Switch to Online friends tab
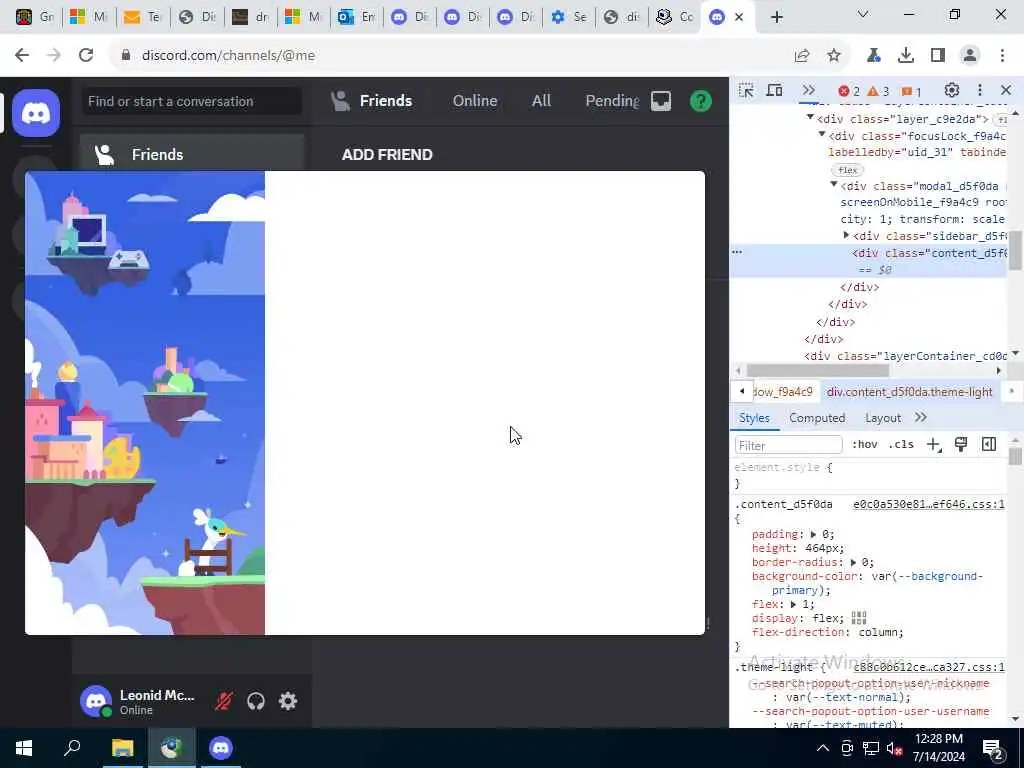The height and width of the screenshot is (768, 1024). pos(475,101)
